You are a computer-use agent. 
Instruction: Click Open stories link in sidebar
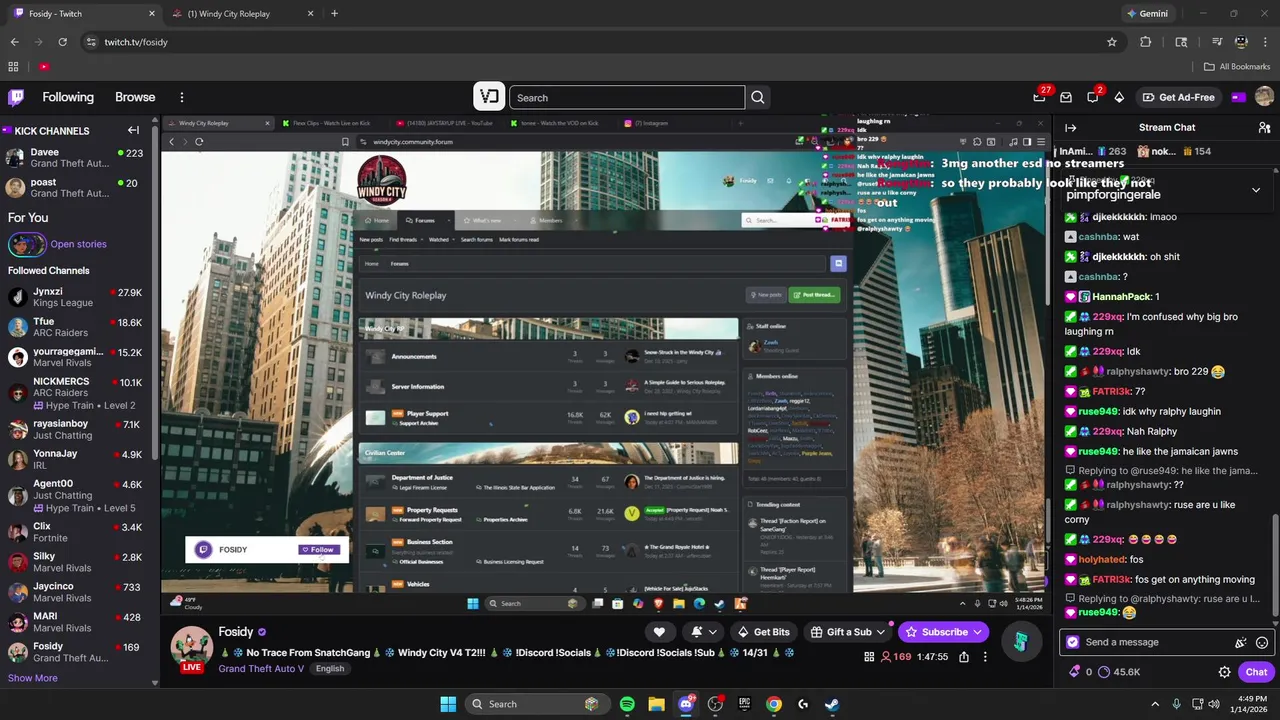tap(78, 244)
